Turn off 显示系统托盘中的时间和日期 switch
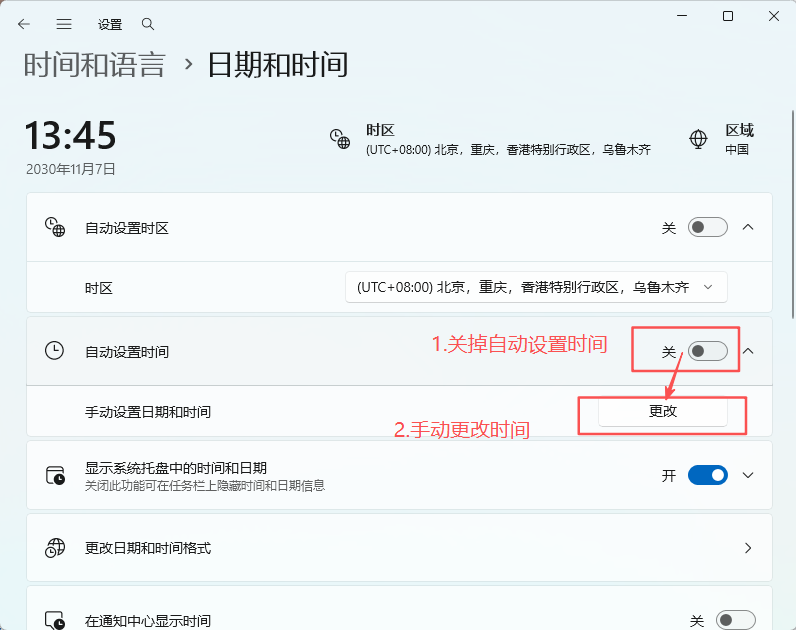The height and width of the screenshot is (630, 796). pyautogui.click(x=707, y=475)
